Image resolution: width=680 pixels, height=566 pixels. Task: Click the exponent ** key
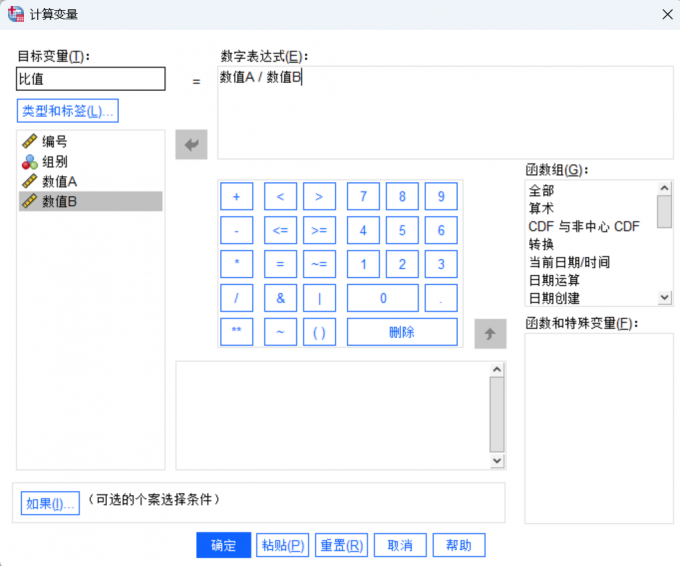[236, 332]
